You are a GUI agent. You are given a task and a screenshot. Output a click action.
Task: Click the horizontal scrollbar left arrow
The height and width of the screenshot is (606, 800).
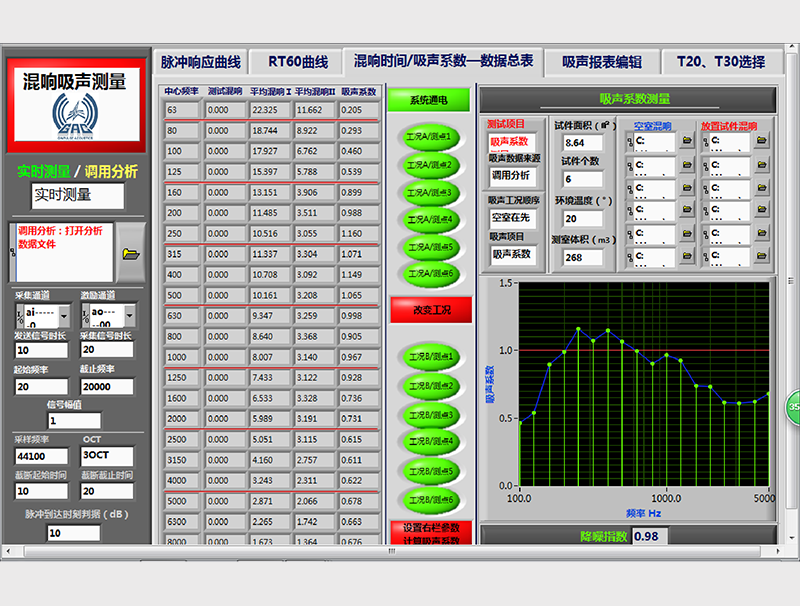tap(8, 551)
